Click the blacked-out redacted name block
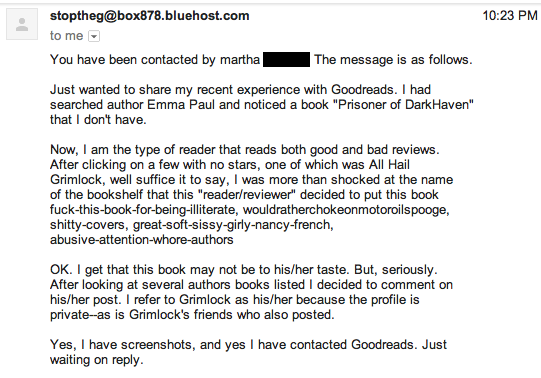 (286, 60)
